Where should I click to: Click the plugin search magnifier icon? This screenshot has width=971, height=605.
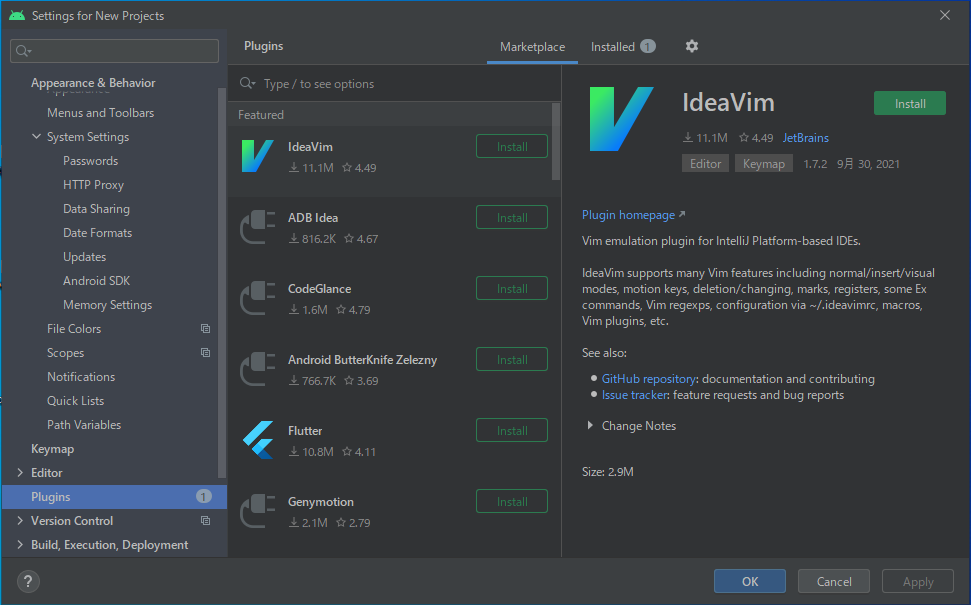(248, 83)
